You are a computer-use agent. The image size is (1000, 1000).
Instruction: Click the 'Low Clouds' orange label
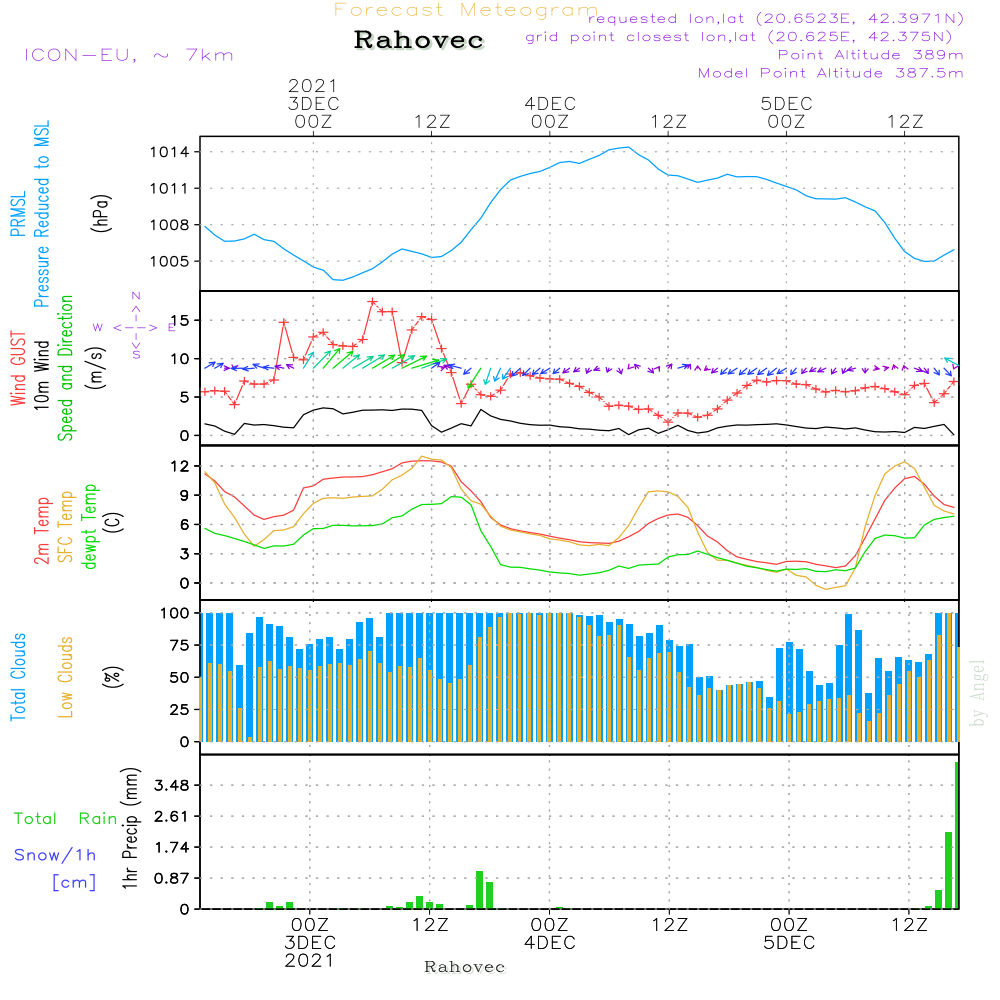coord(65,677)
